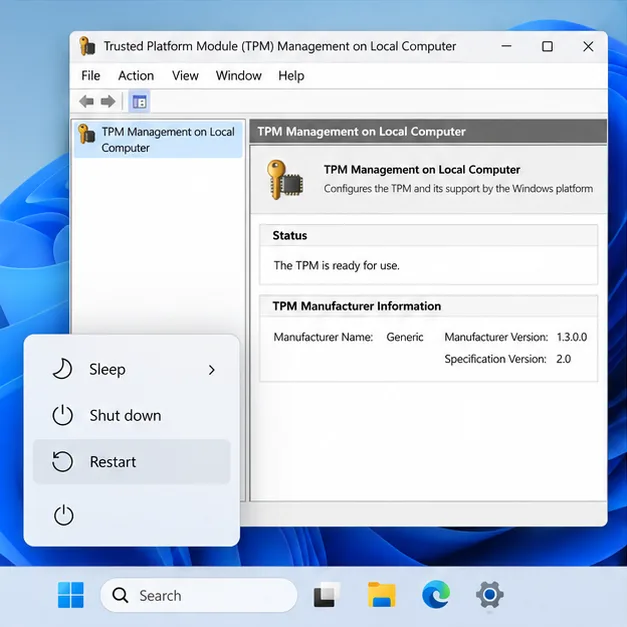Expand the Sleep submenu chevron
627x627 pixels.
(212, 370)
